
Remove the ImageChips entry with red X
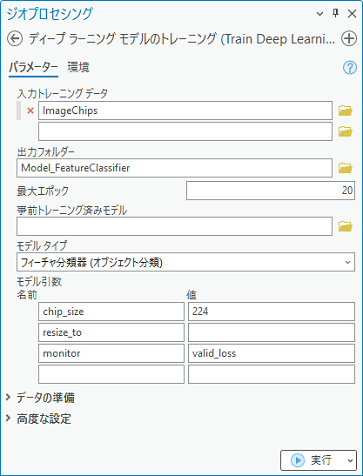pos(30,111)
